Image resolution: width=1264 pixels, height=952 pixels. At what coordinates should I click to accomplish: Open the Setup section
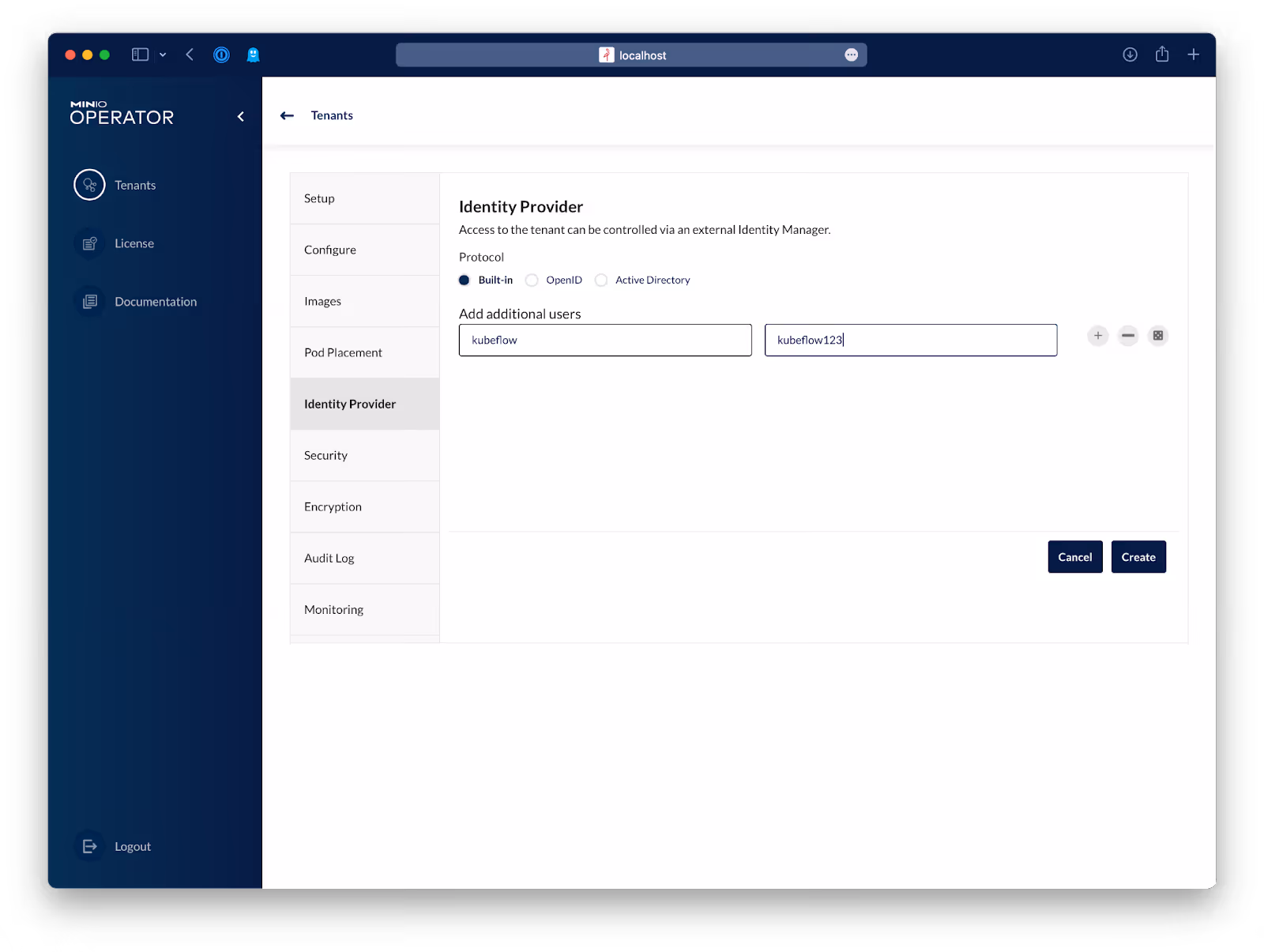pyautogui.click(x=365, y=198)
